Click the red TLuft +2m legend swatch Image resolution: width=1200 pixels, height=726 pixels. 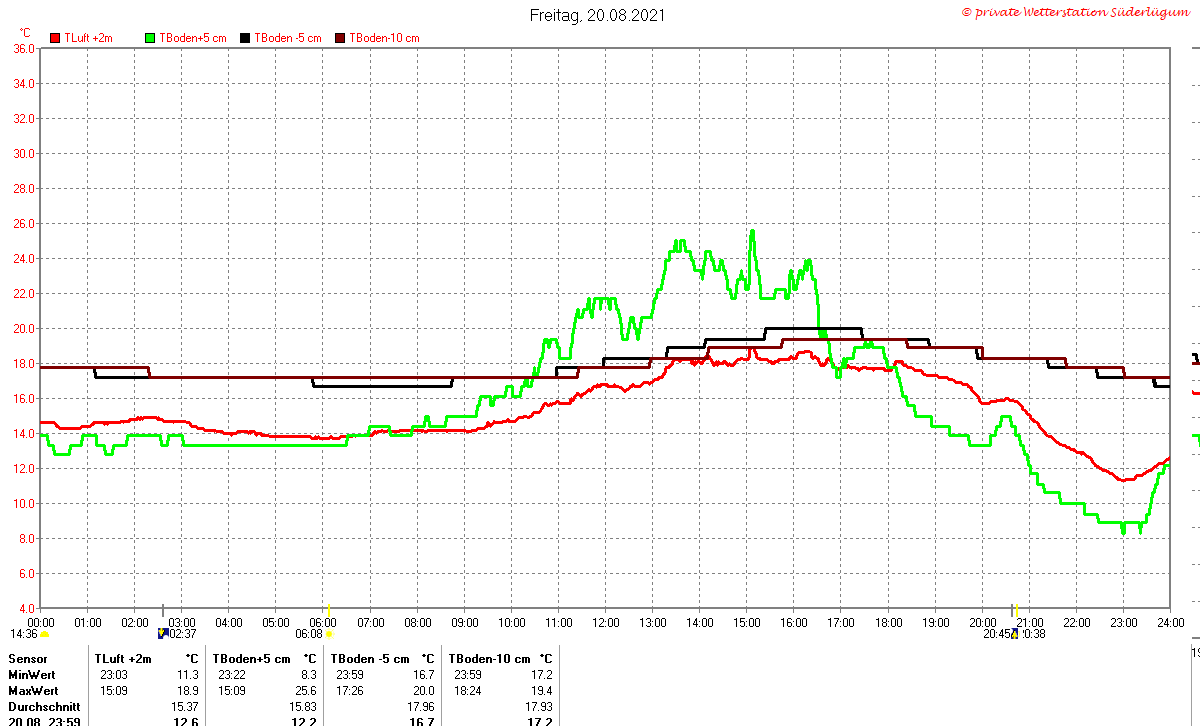pyautogui.click(x=55, y=38)
